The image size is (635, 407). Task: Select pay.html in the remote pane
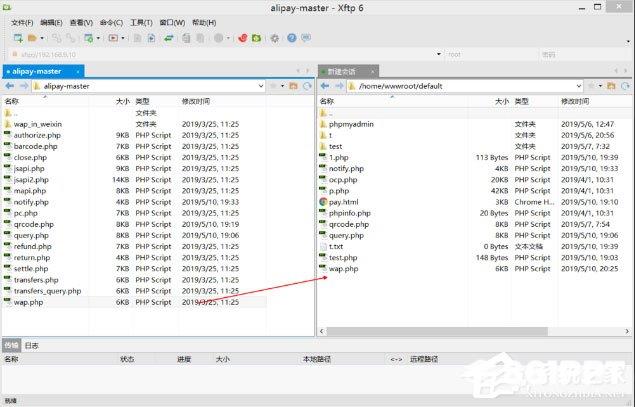343,202
